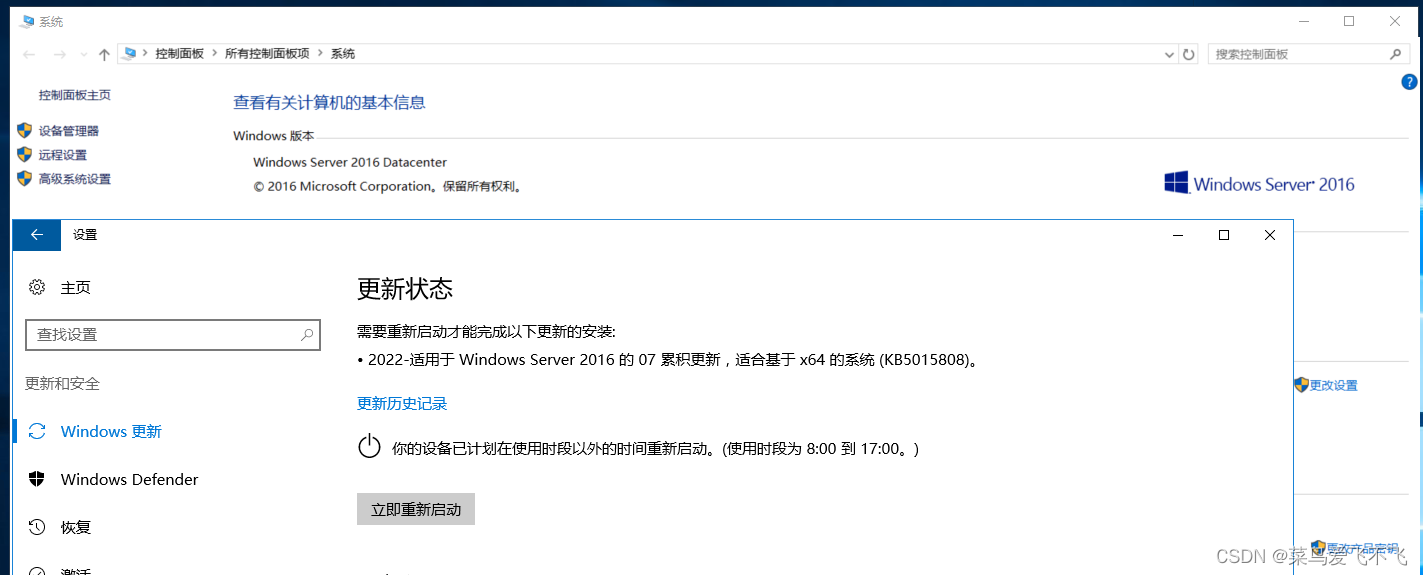Click the 更新状态 heading
The image size is (1423, 575).
tap(405, 289)
